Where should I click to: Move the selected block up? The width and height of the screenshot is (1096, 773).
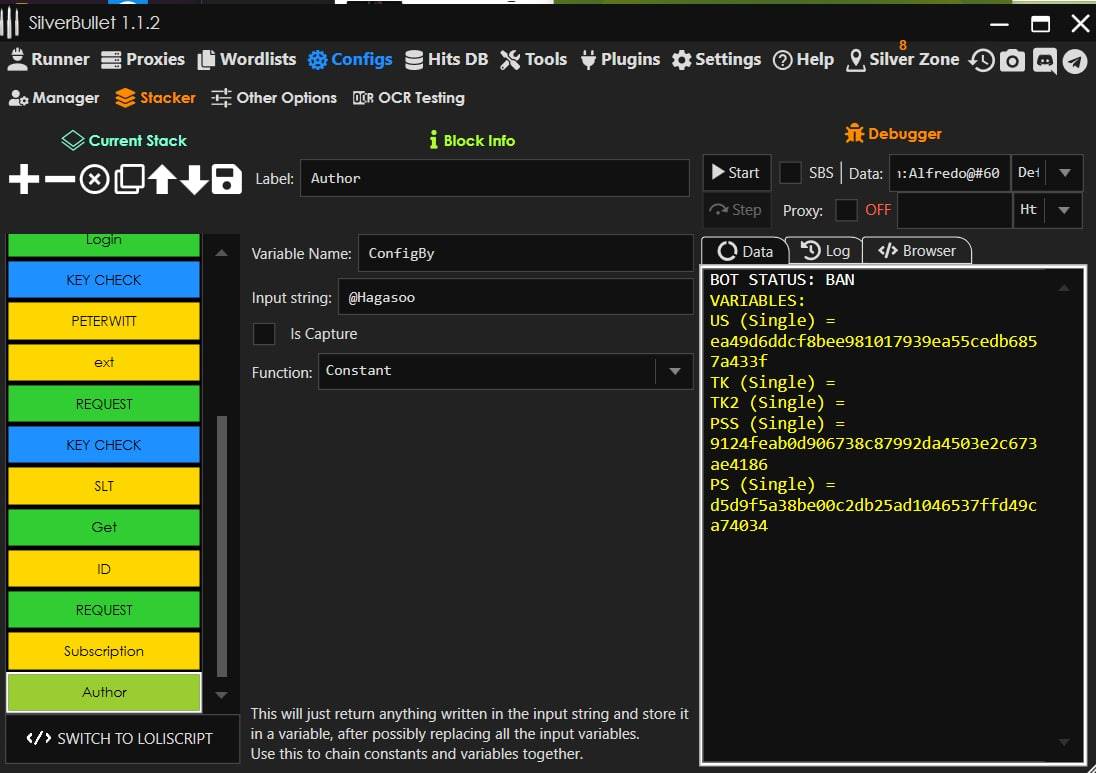click(162, 180)
